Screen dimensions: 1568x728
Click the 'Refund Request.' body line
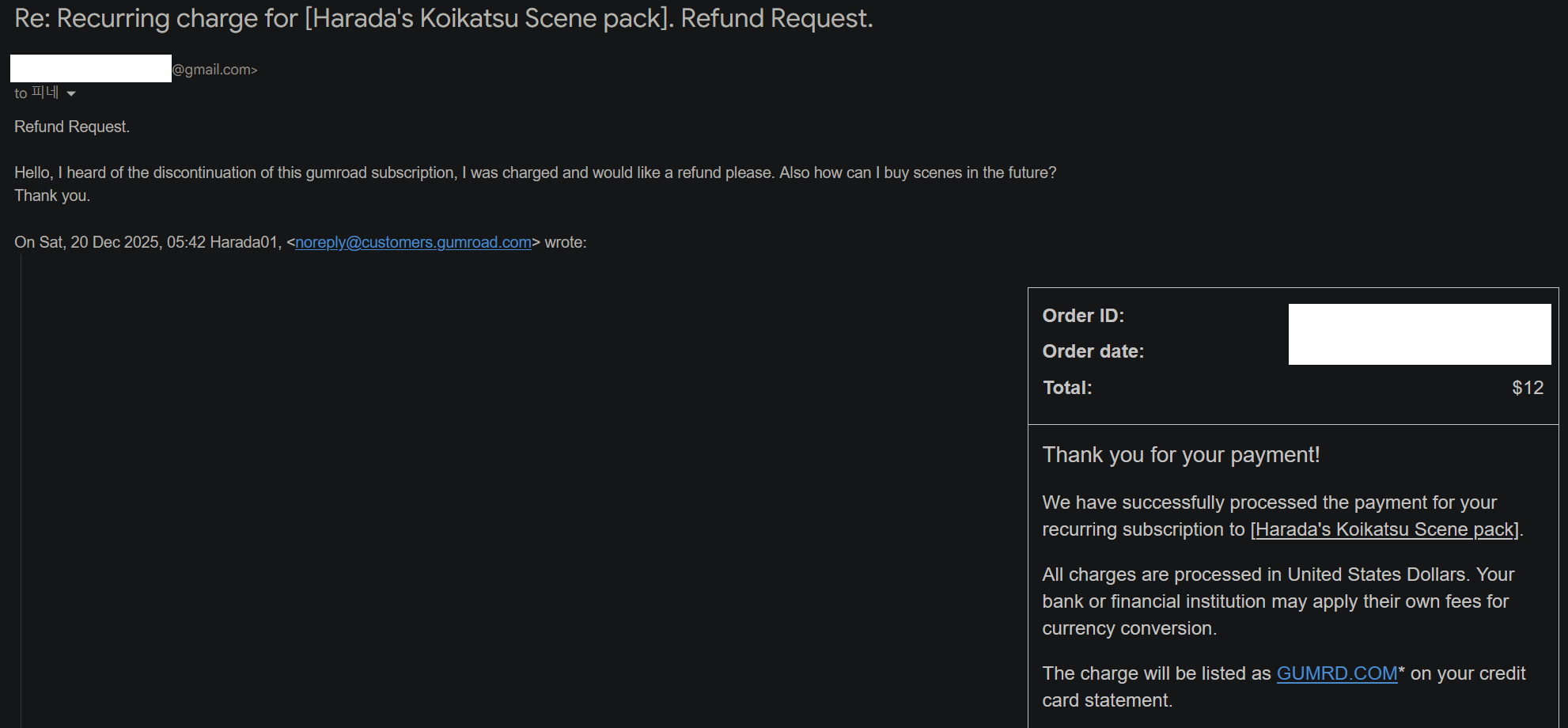tap(72, 127)
